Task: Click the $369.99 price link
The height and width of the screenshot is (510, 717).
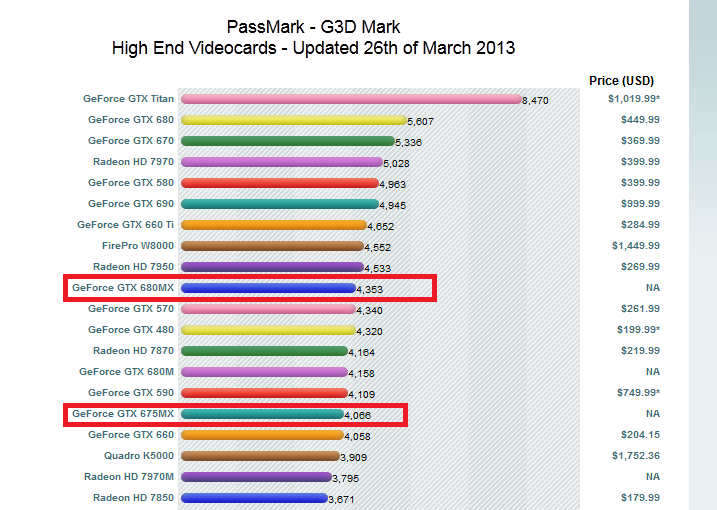Action: click(x=640, y=141)
